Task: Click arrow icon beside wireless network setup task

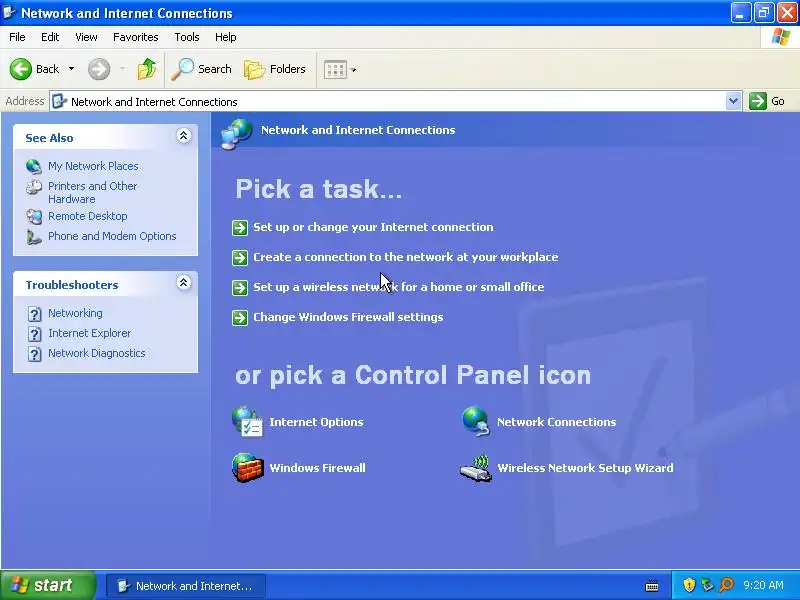Action: click(x=240, y=288)
